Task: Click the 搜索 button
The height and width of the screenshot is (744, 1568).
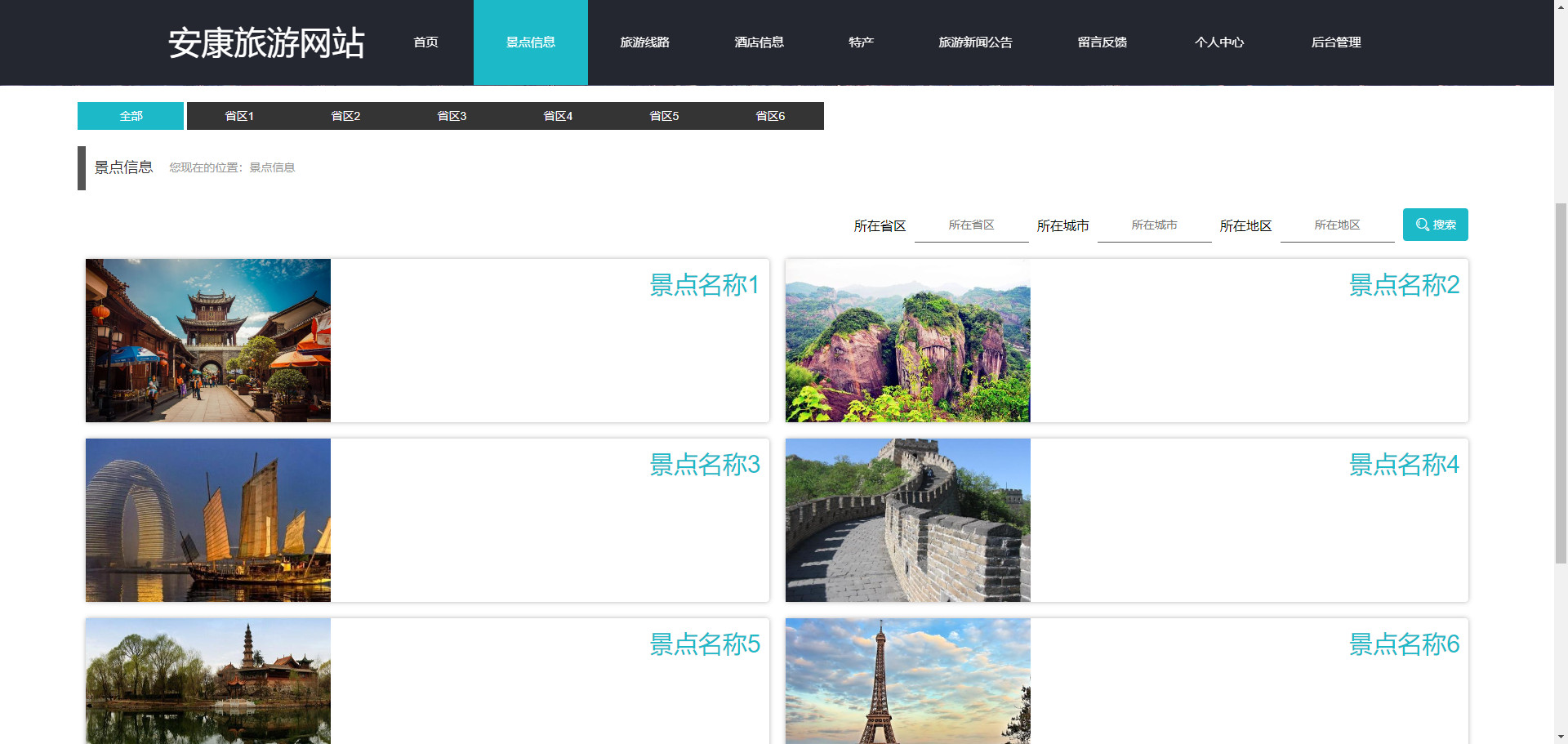Action: coord(1435,225)
